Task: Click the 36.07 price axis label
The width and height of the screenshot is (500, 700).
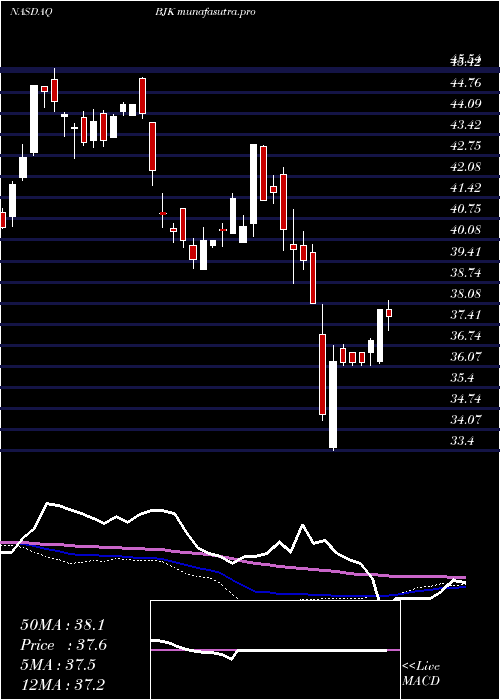Action: 466,357
